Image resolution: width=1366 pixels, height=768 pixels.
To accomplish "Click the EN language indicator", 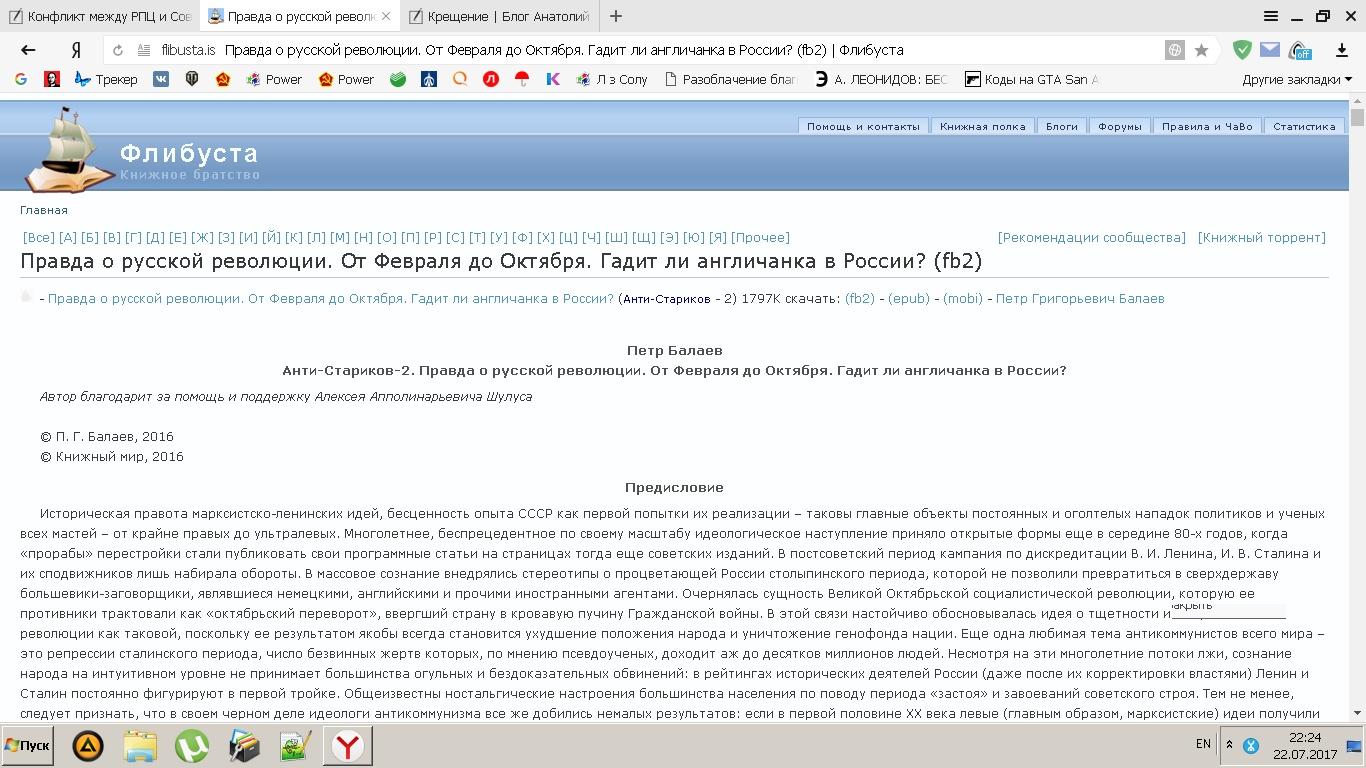I will (x=1203, y=744).
